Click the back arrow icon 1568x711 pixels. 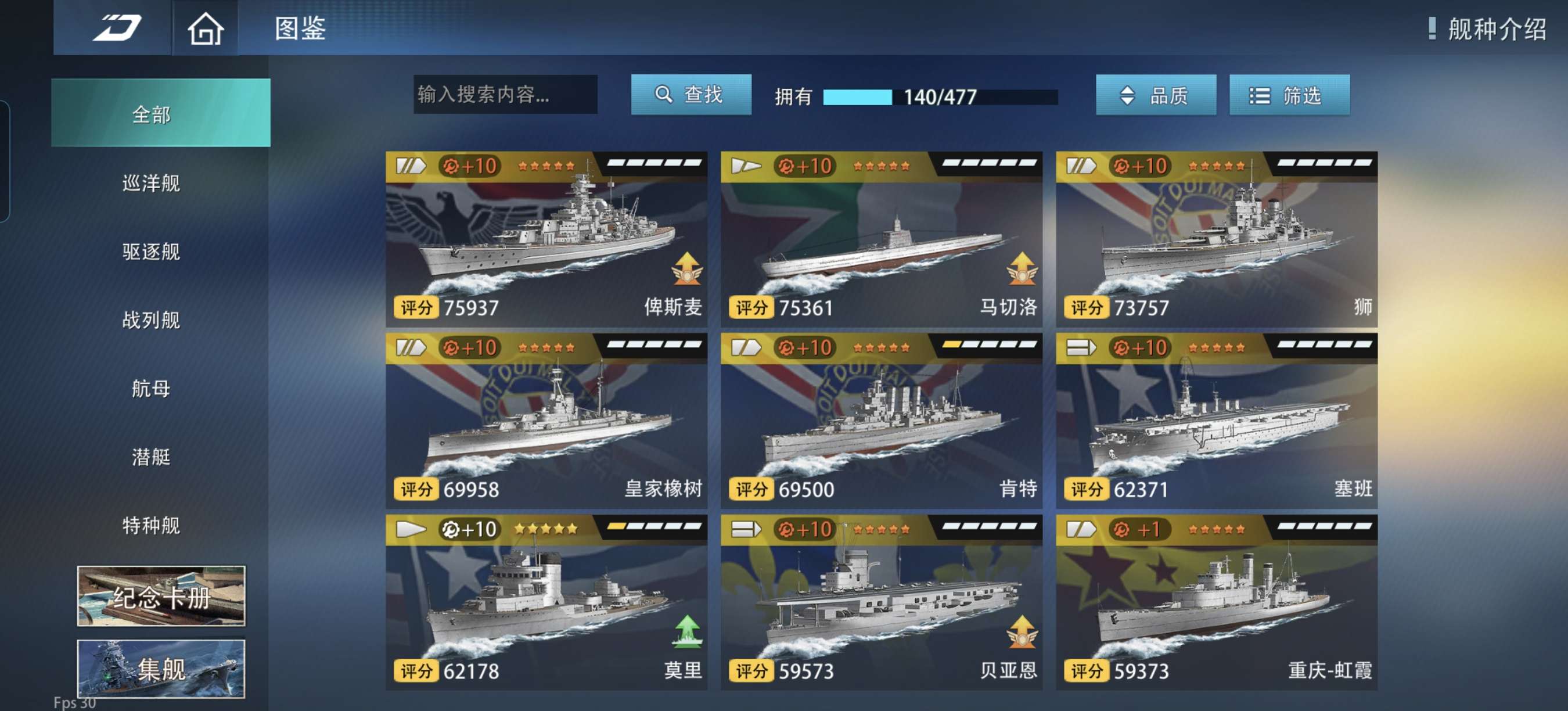[117, 28]
